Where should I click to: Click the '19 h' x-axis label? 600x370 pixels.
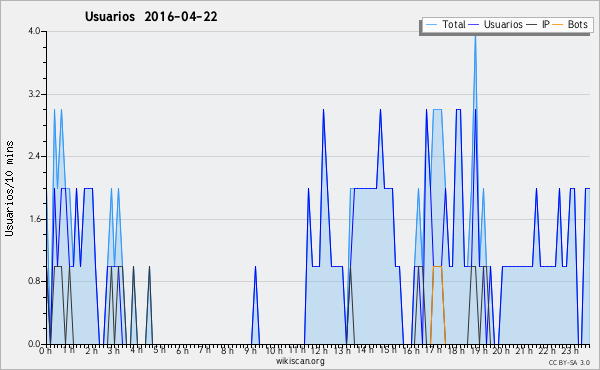pos(478,351)
